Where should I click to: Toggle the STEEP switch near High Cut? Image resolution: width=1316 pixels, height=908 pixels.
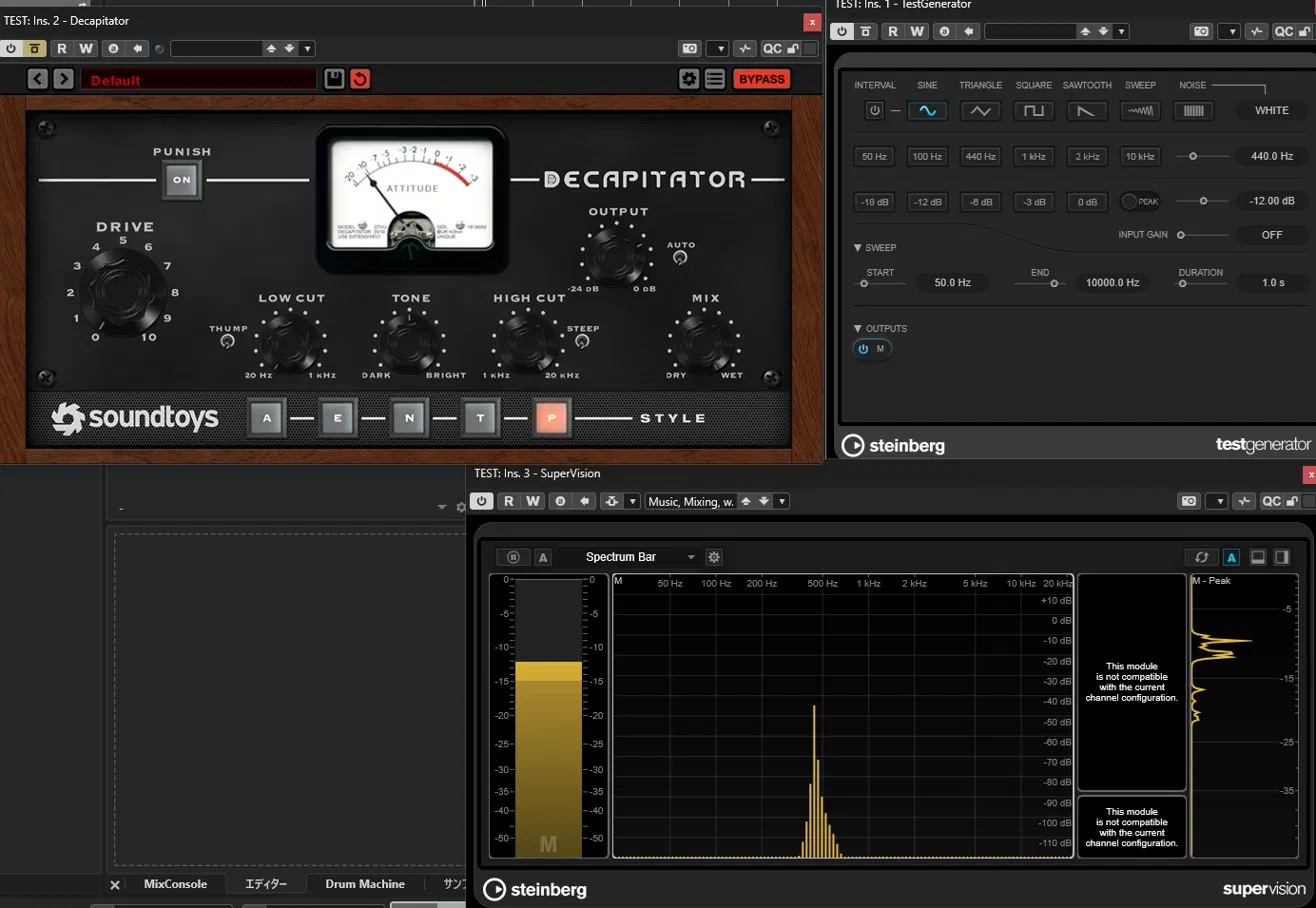coord(582,341)
